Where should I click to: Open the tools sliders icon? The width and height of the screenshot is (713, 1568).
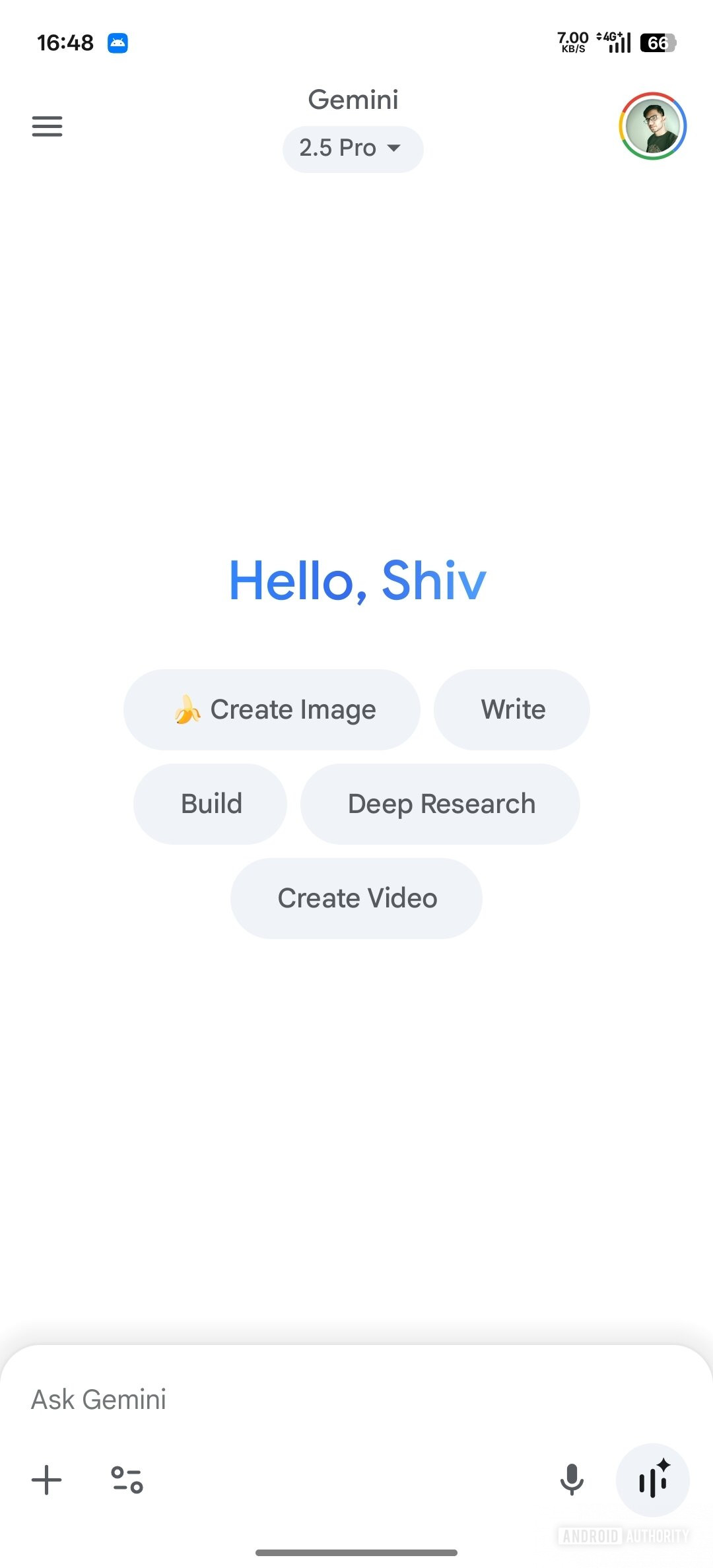pos(127,1480)
